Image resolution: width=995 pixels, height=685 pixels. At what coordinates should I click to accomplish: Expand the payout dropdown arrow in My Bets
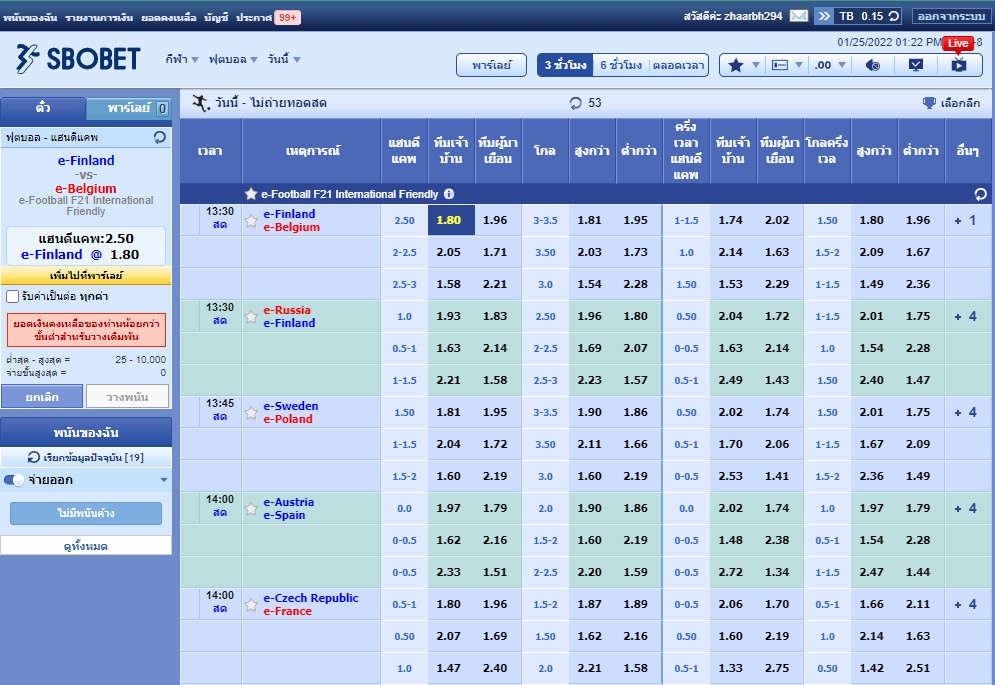coord(164,480)
